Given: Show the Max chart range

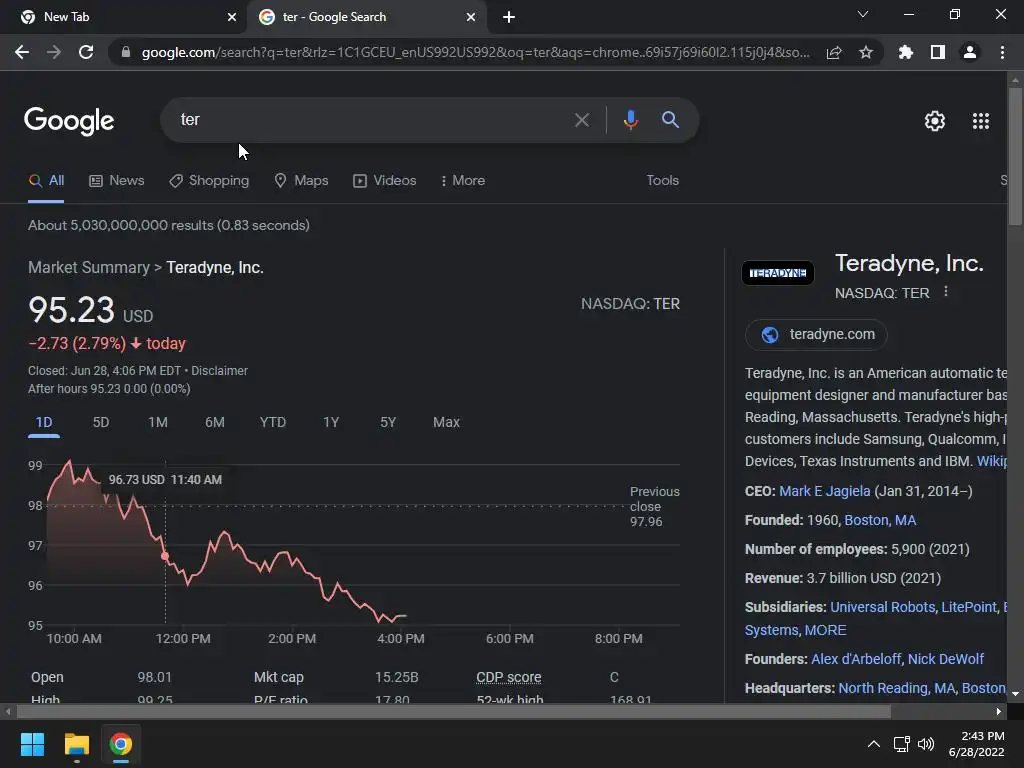Looking at the screenshot, I should point(446,423).
